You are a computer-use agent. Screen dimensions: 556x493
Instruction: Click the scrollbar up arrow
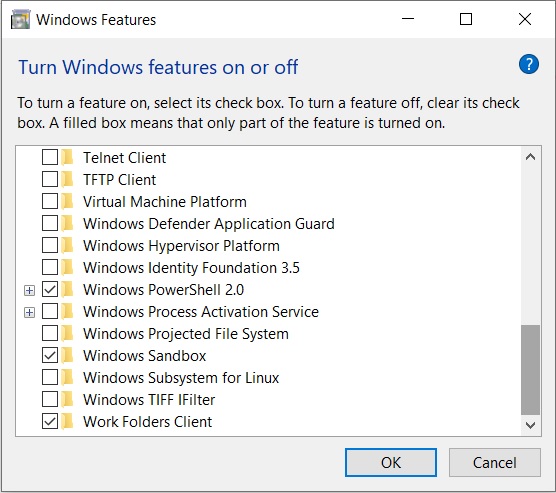coord(530,157)
